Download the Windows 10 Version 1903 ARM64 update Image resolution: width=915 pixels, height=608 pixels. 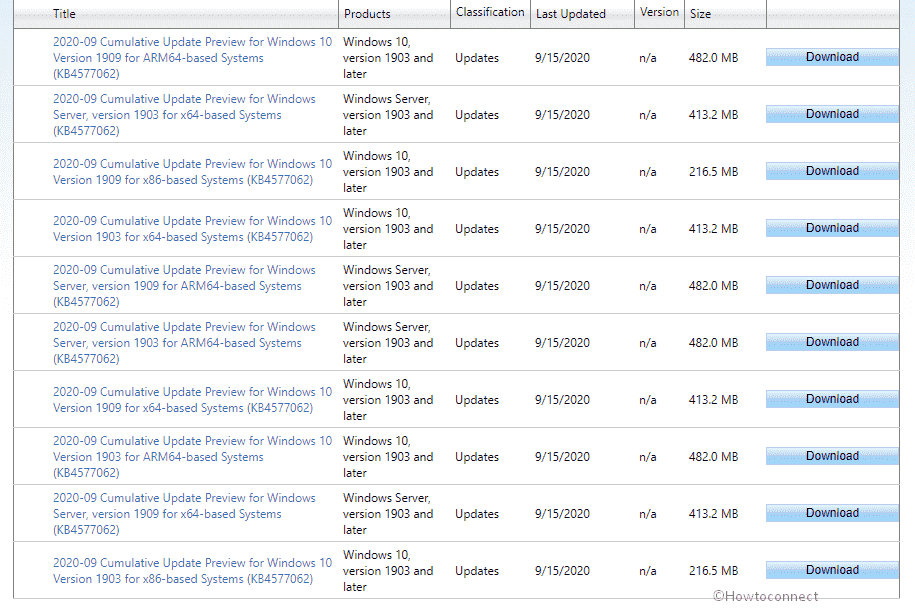click(x=832, y=456)
